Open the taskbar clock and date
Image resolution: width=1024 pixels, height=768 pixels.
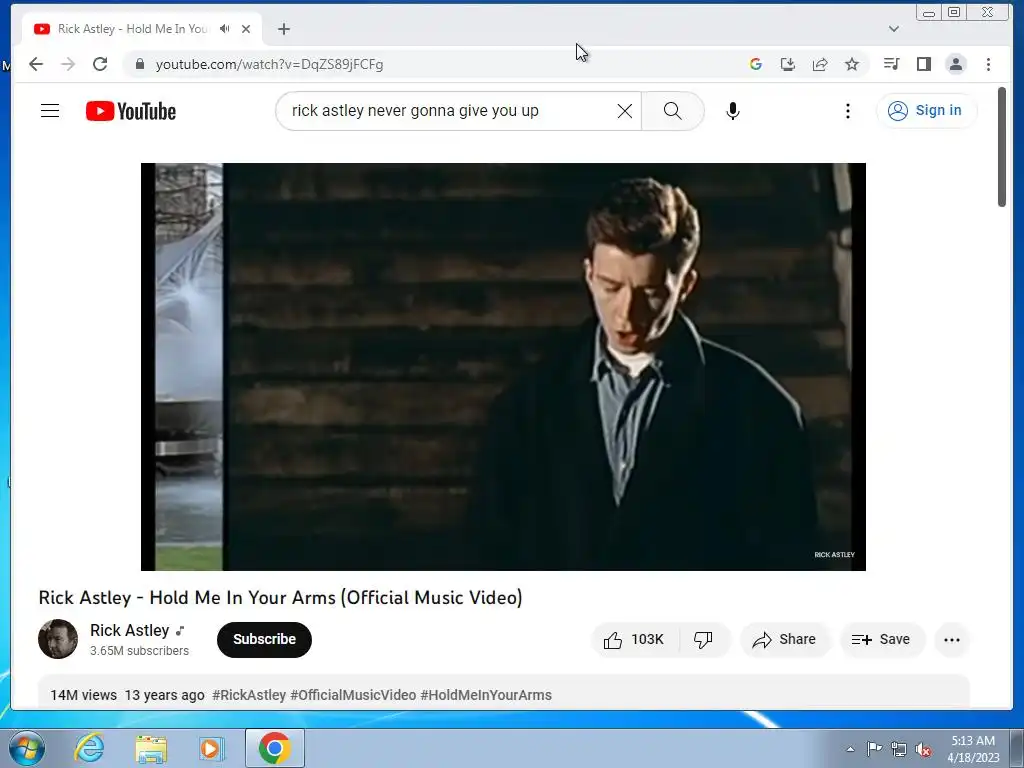click(973, 749)
